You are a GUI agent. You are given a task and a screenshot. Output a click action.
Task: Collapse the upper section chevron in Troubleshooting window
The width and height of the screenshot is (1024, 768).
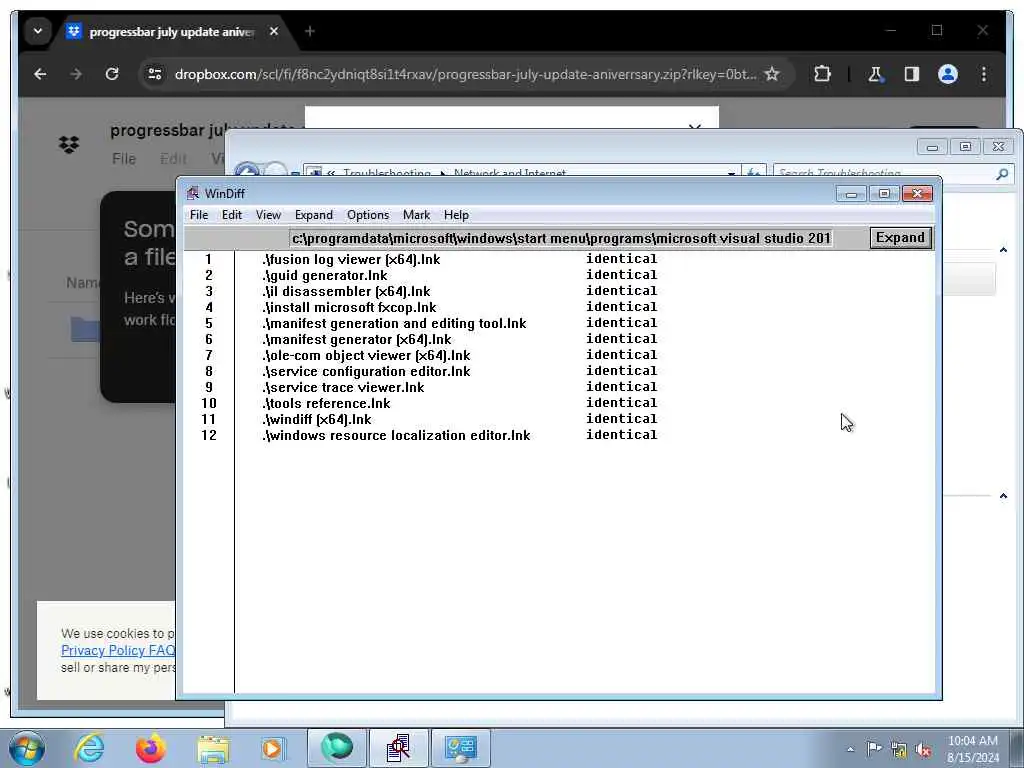(1003, 249)
